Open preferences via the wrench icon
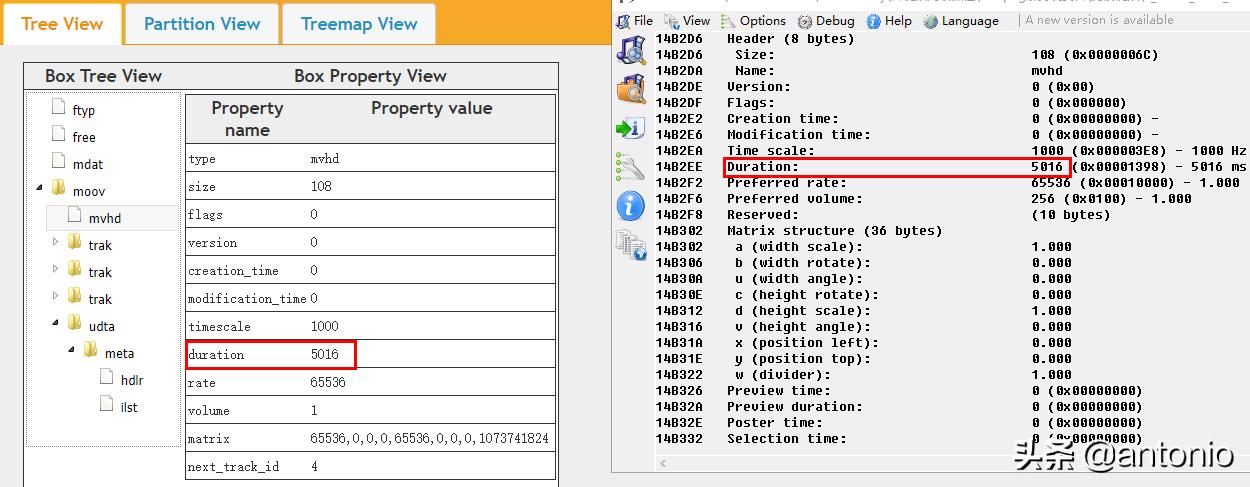1250x487 pixels. click(630, 166)
